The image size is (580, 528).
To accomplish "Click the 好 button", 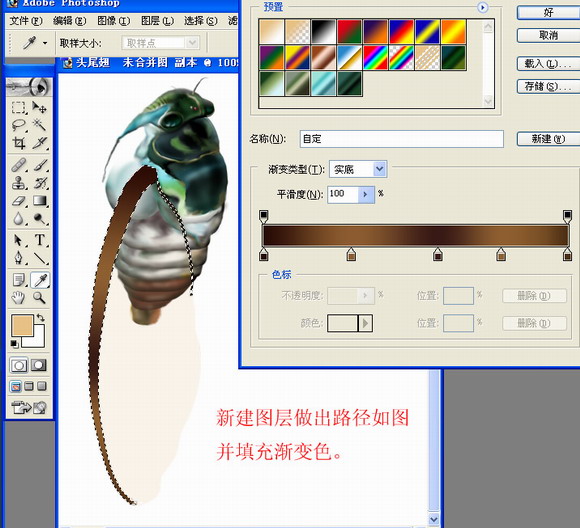I will [548, 13].
